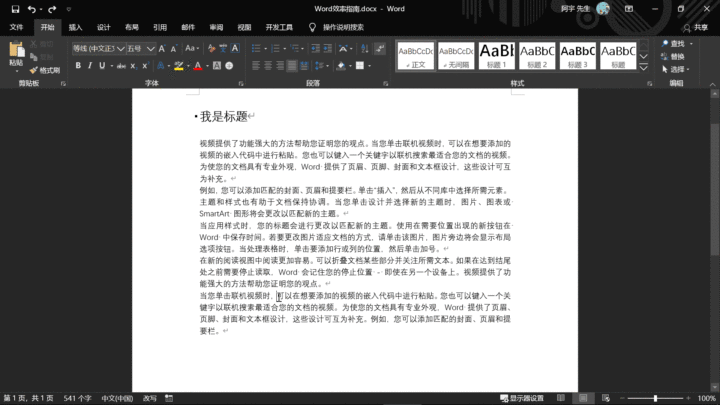Click the zoom slider handle
The width and height of the screenshot is (720, 405).
point(655,398)
